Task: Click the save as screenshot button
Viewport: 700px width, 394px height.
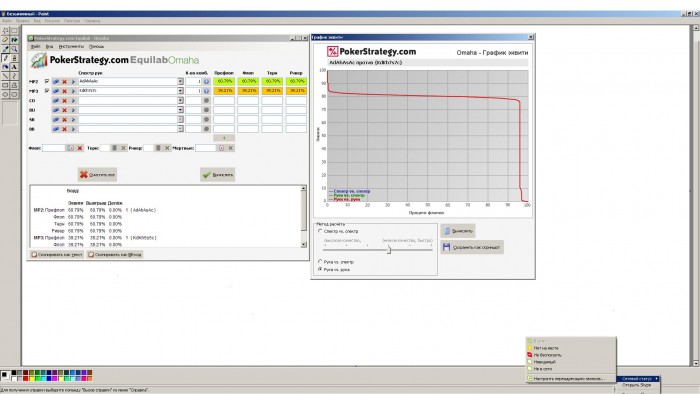Action: [x=472, y=247]
